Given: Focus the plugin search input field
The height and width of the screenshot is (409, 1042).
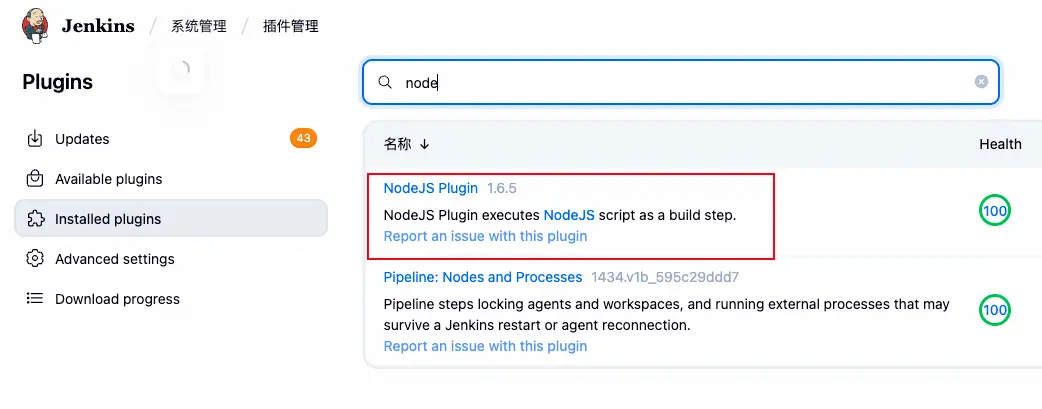Looking at the screenshot, I should [680, 83].
